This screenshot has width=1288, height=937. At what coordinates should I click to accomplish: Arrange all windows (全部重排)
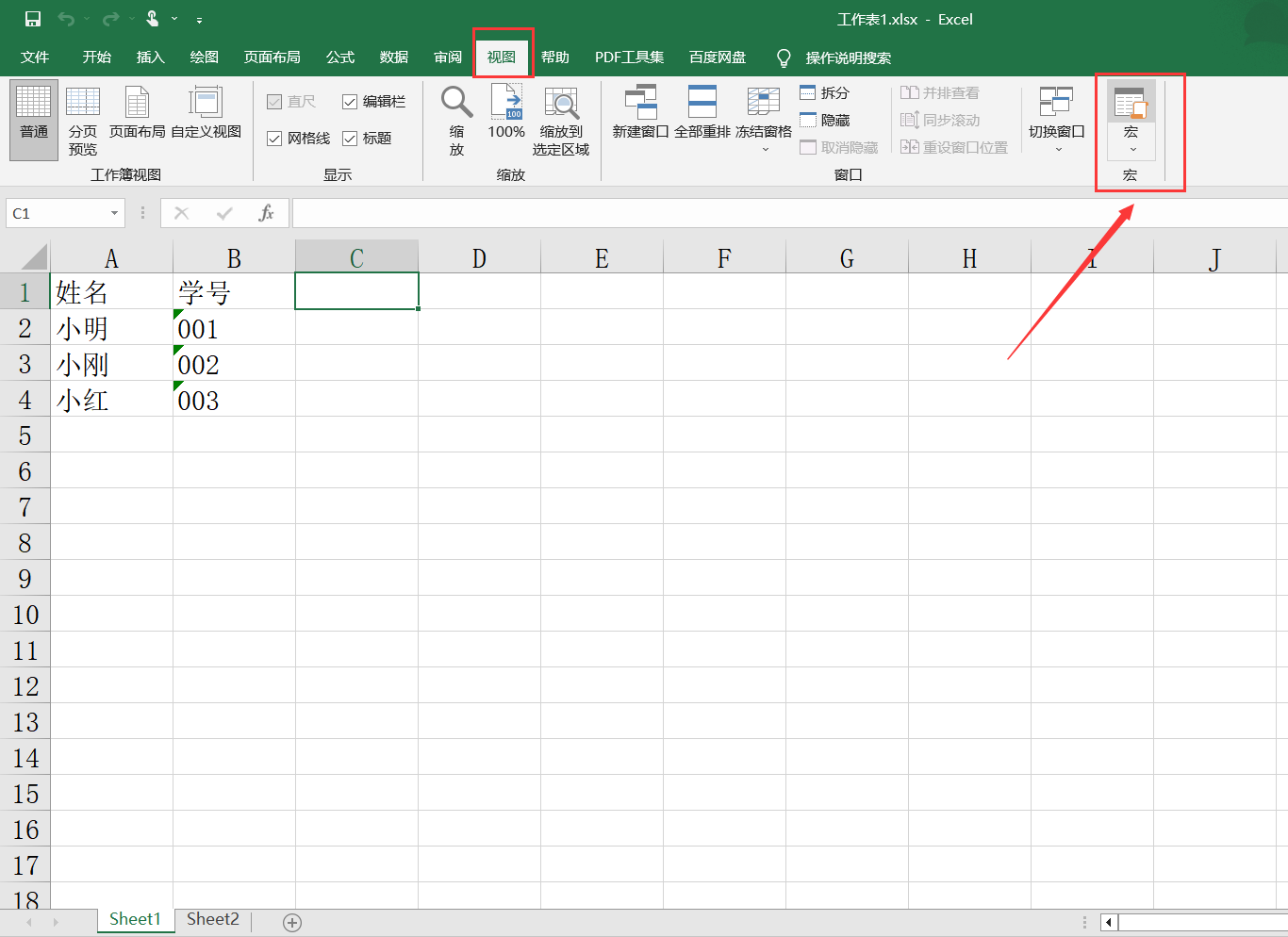702,113
